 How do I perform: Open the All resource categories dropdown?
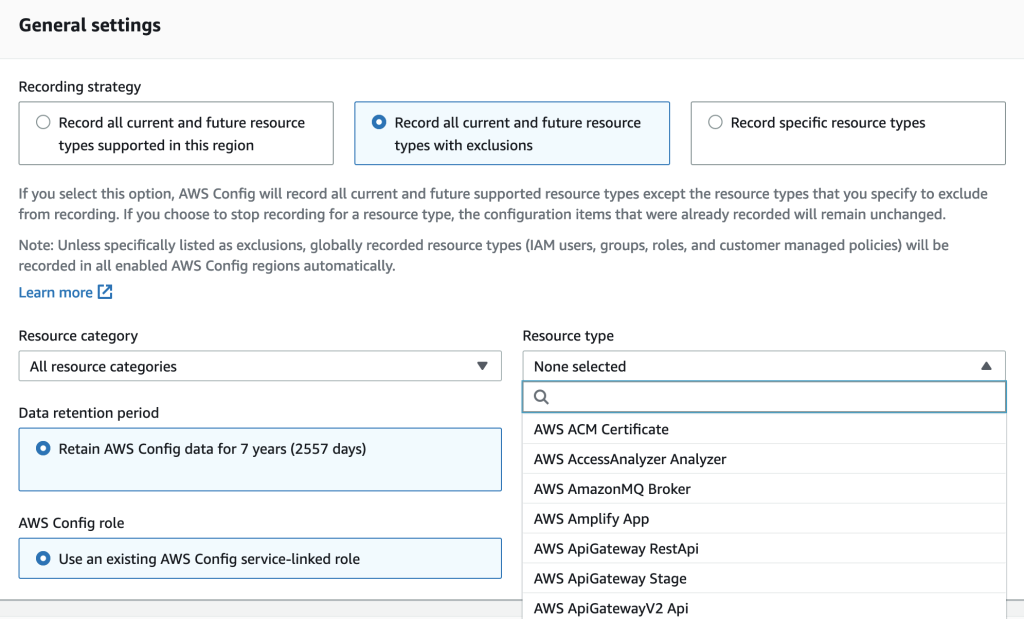pos(260,366)
